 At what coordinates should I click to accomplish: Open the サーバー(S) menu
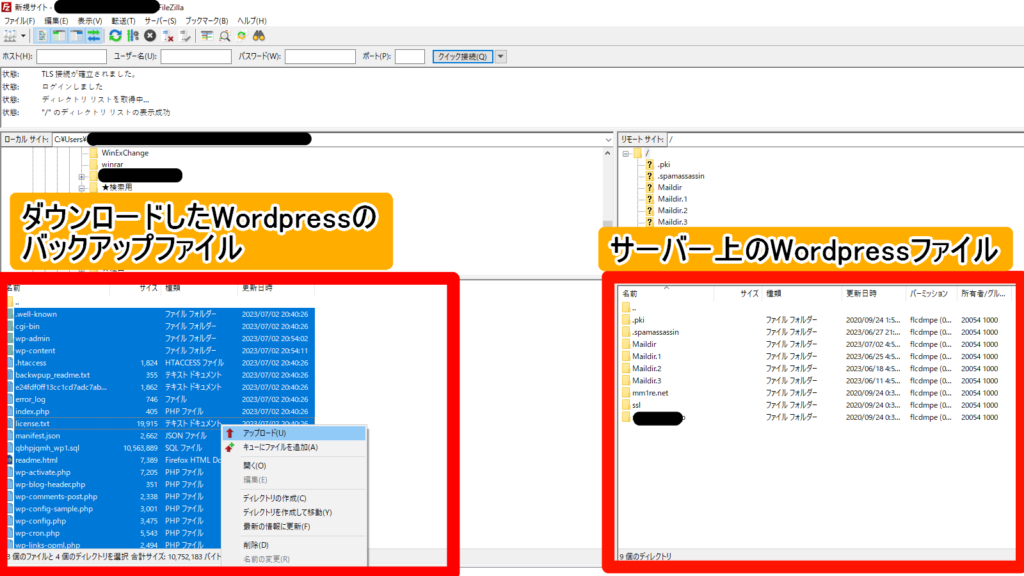160,21
